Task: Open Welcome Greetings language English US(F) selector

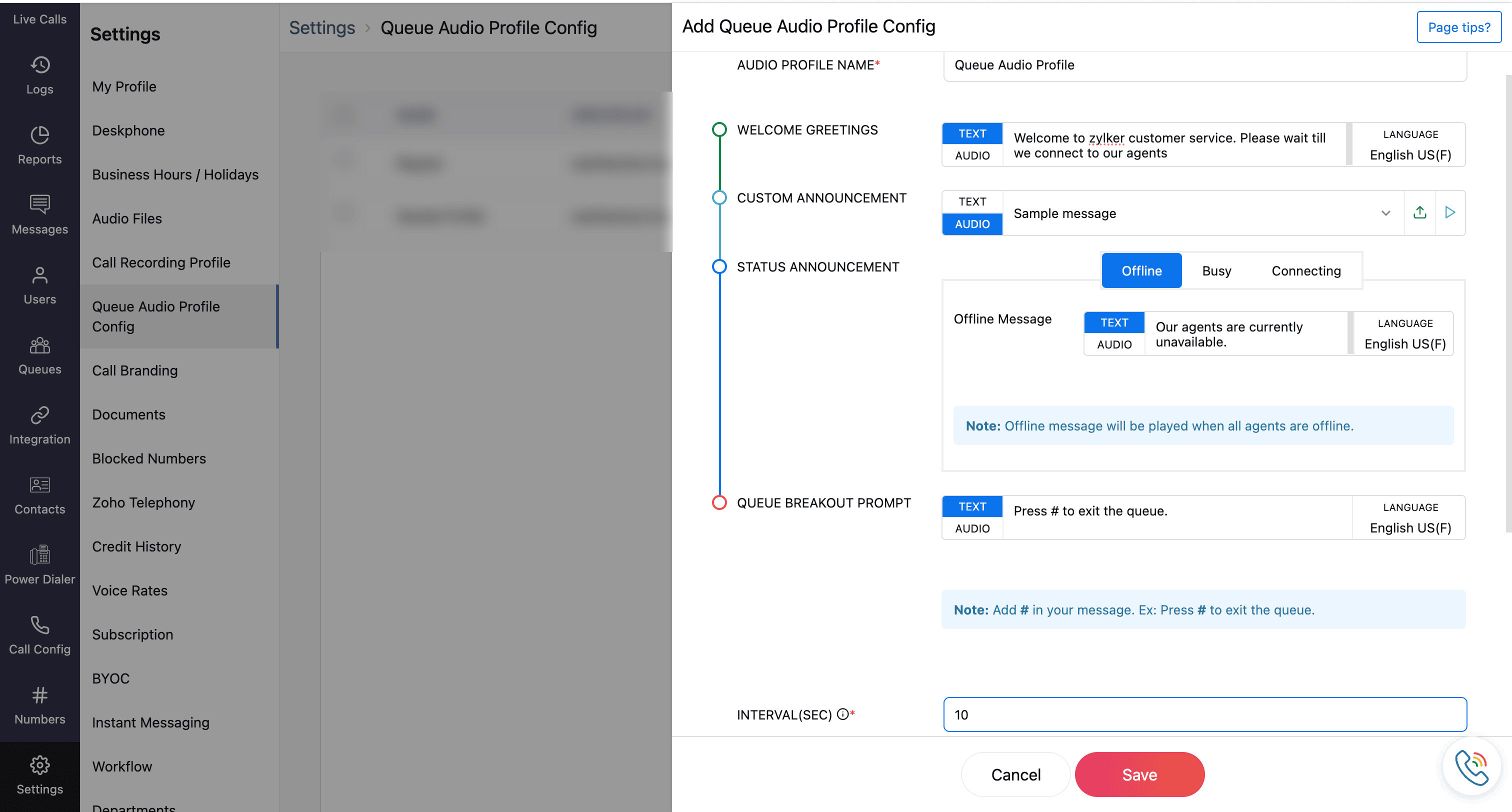Action: (1410, 155)
